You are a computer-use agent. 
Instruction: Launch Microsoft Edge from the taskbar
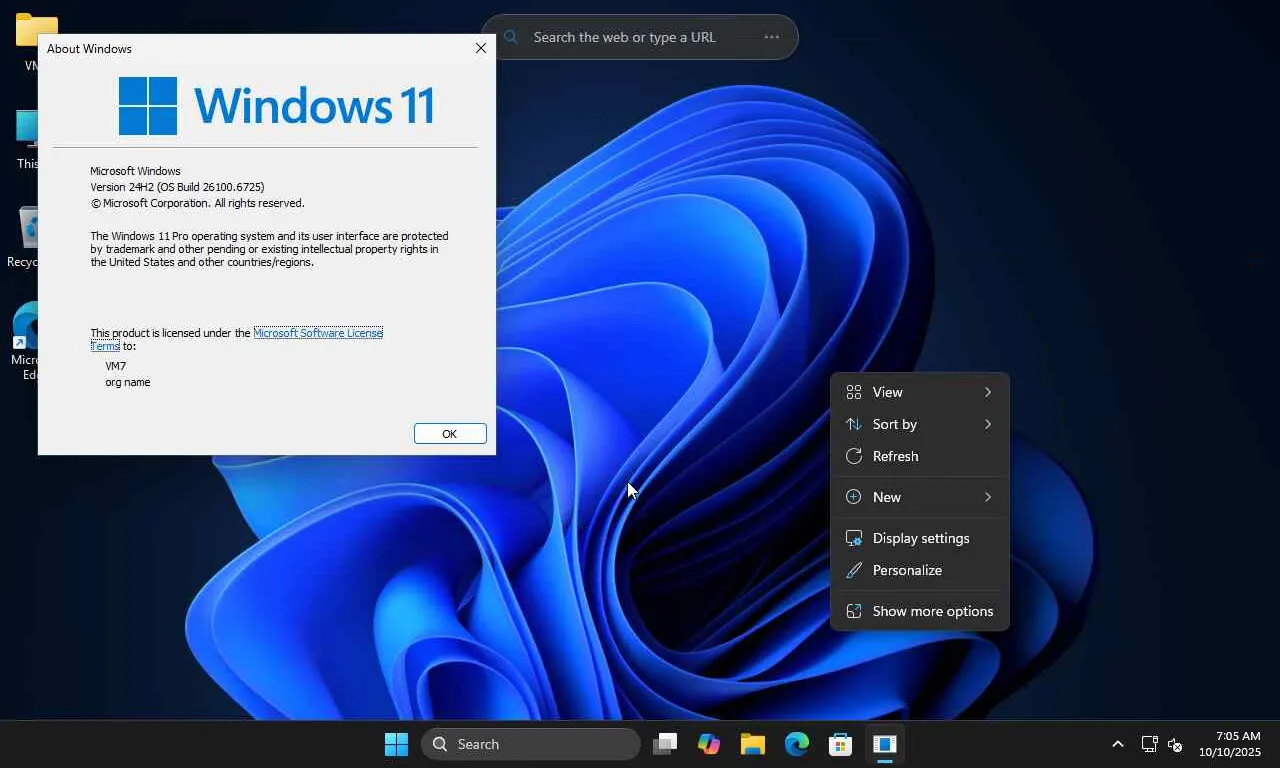(x=797, y=744)
